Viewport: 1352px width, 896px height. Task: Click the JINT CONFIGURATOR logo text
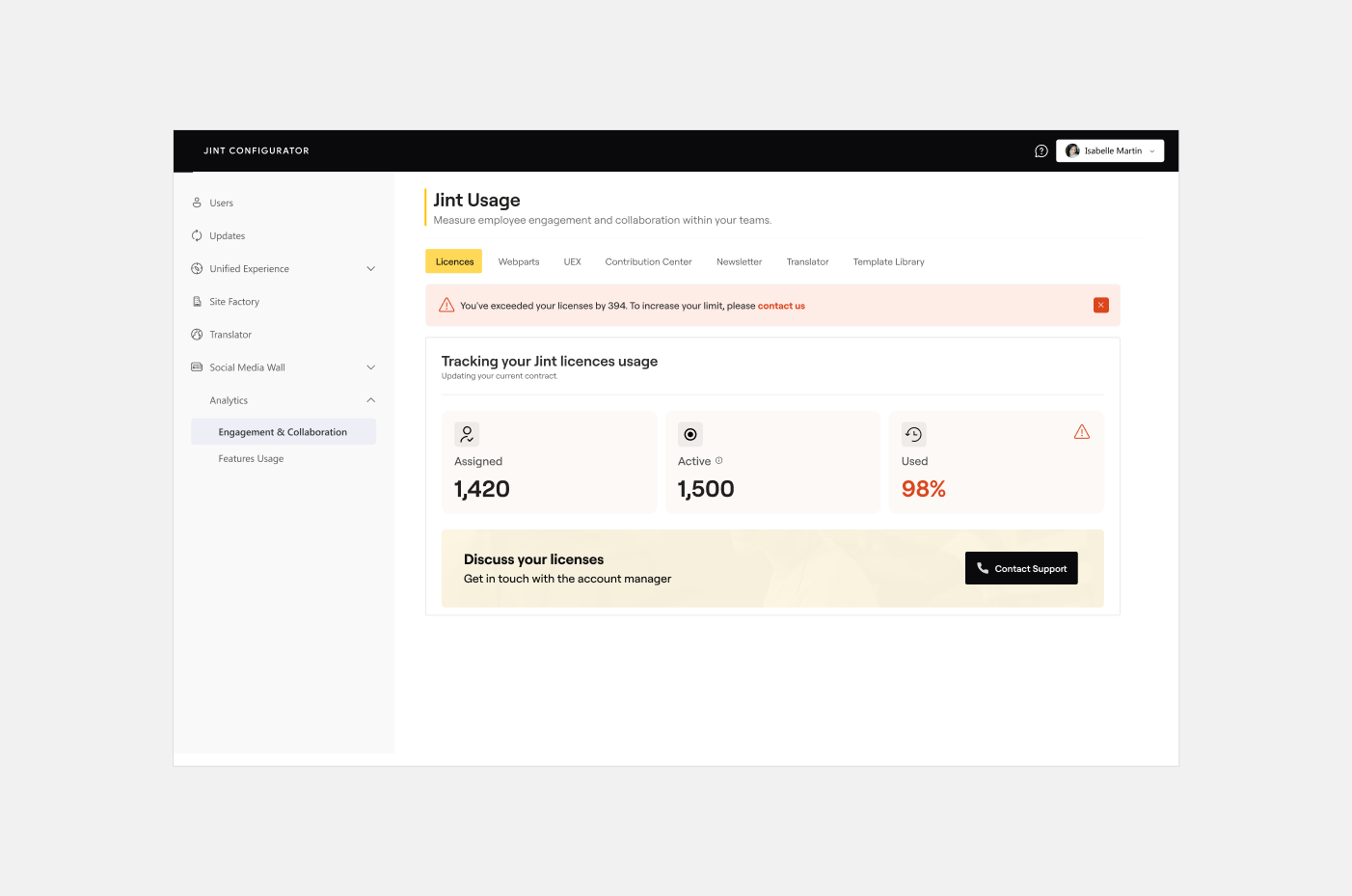click(x=257, y=151)
